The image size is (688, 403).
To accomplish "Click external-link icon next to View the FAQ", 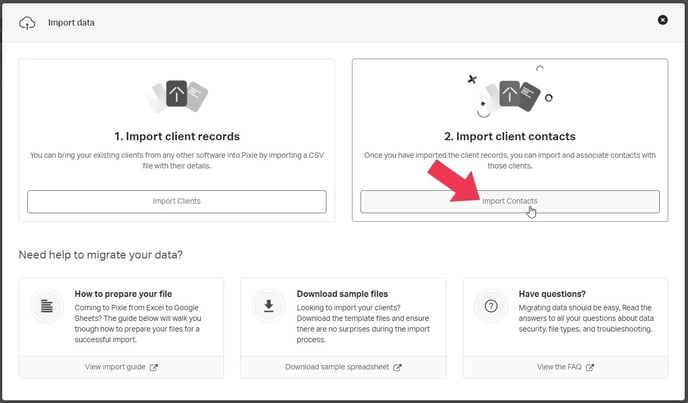I will coord(590,367).
